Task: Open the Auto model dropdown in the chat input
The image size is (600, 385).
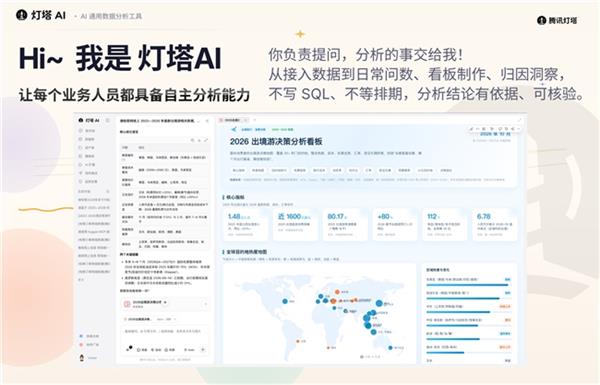Action: [x=190, y=349]
